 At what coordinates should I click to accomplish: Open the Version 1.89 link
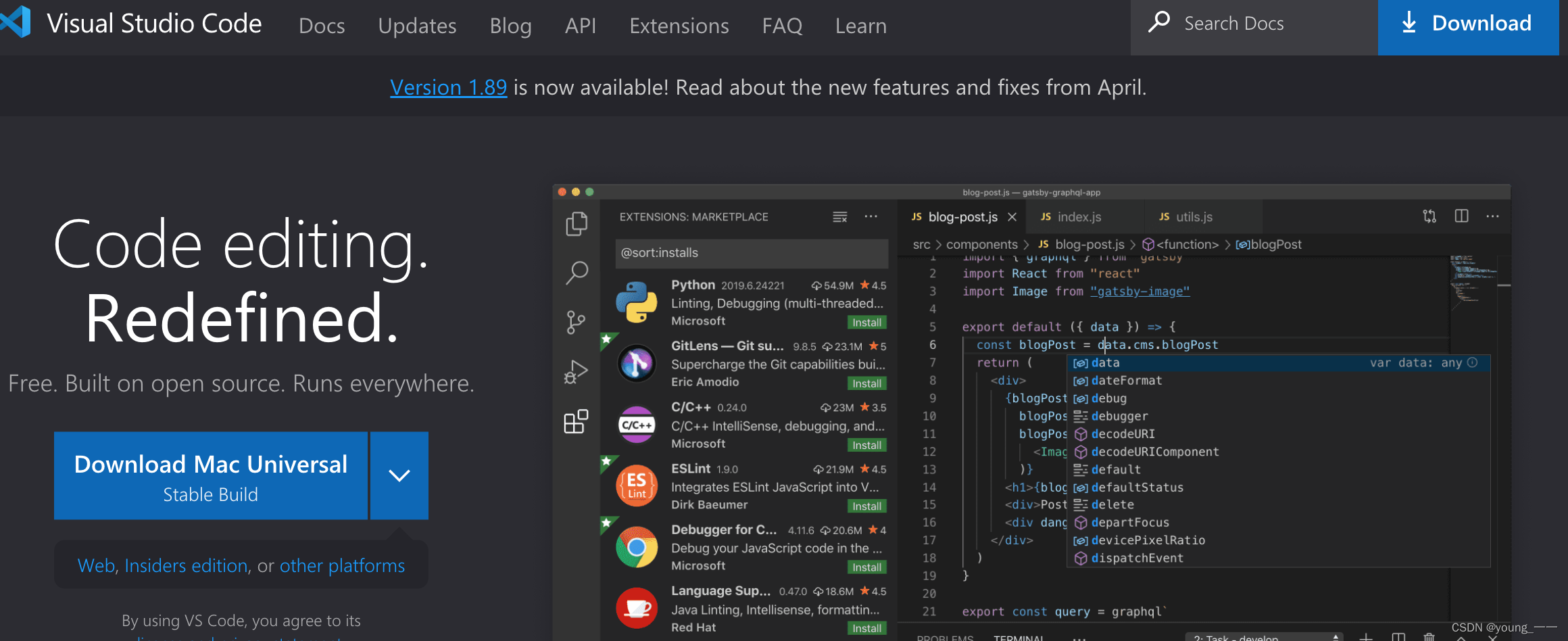[x=448, y=87]
